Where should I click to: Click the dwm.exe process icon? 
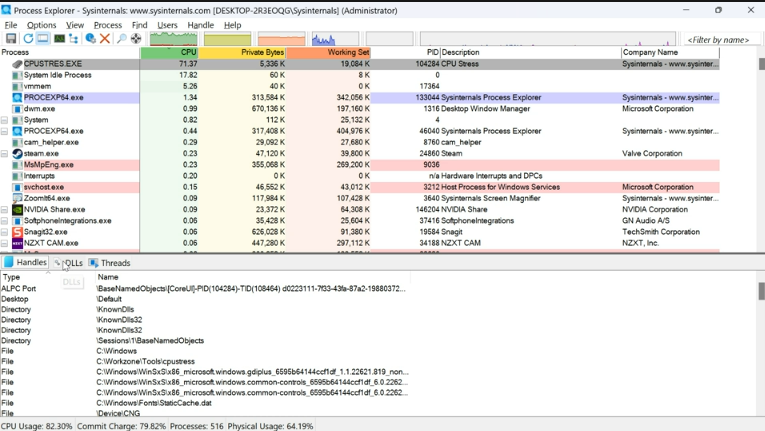tap(17, 109)
